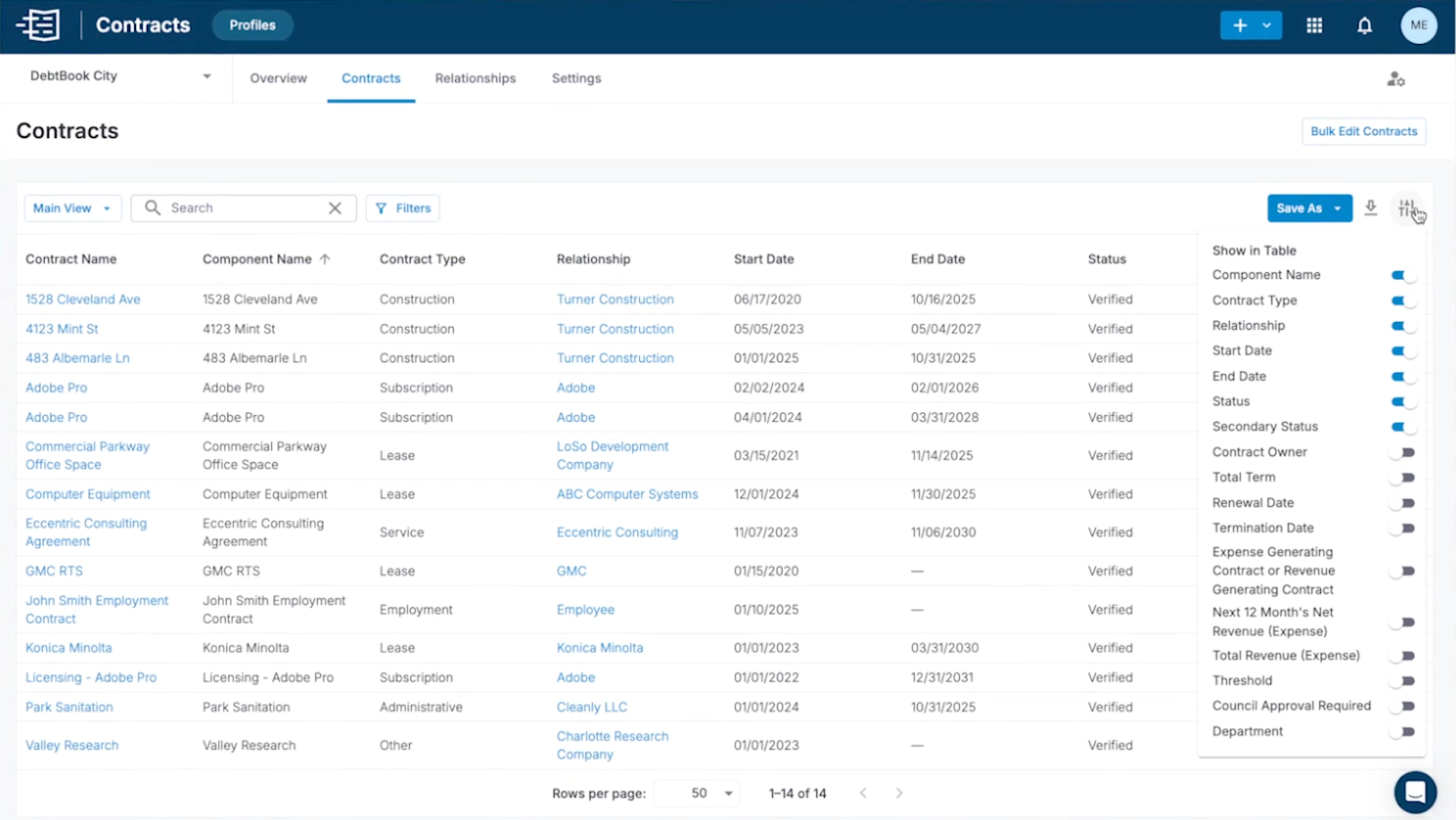
Task: Switch to the Overview tab
Action: 278,78
